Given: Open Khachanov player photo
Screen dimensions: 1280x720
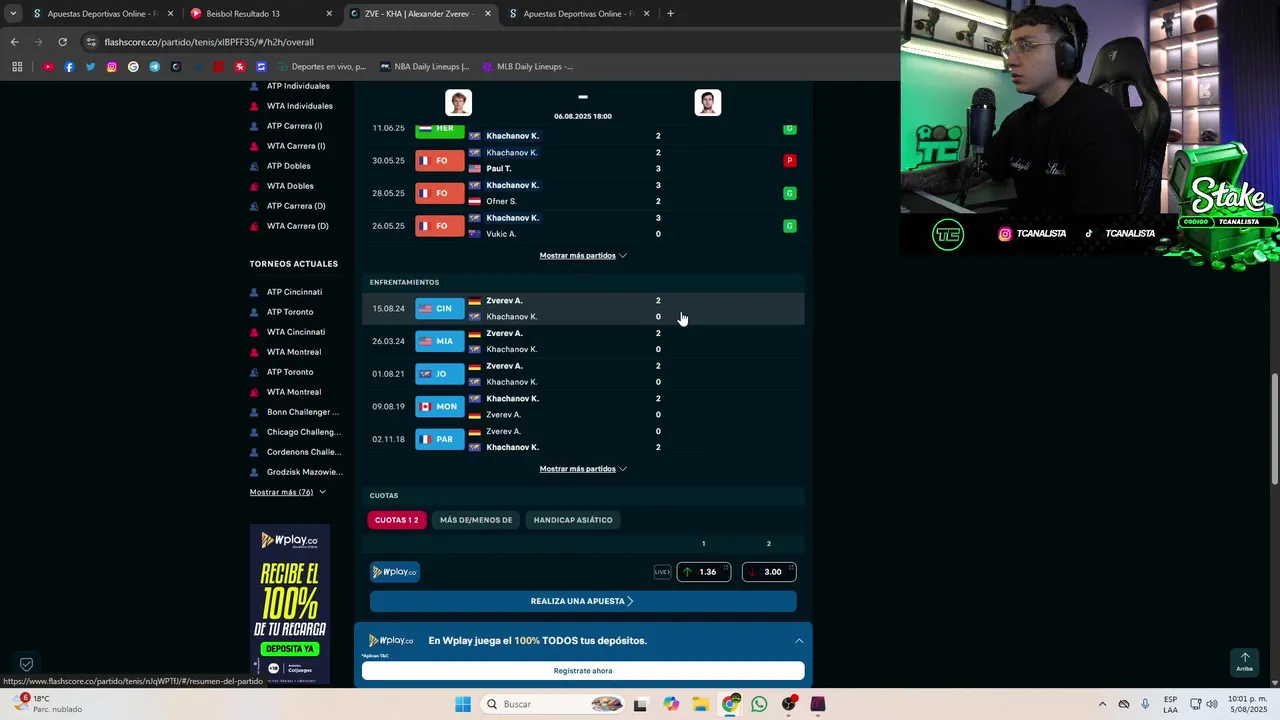Looking at the screenshot, I should pos(707,103).
